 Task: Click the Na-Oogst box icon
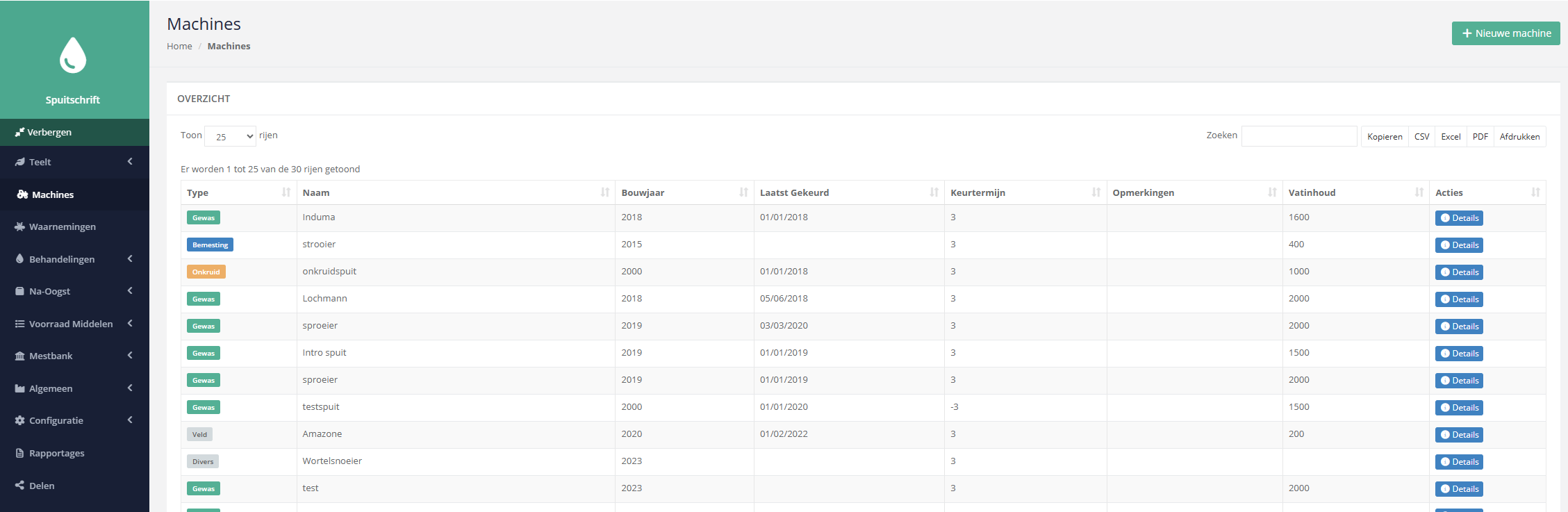20,291
